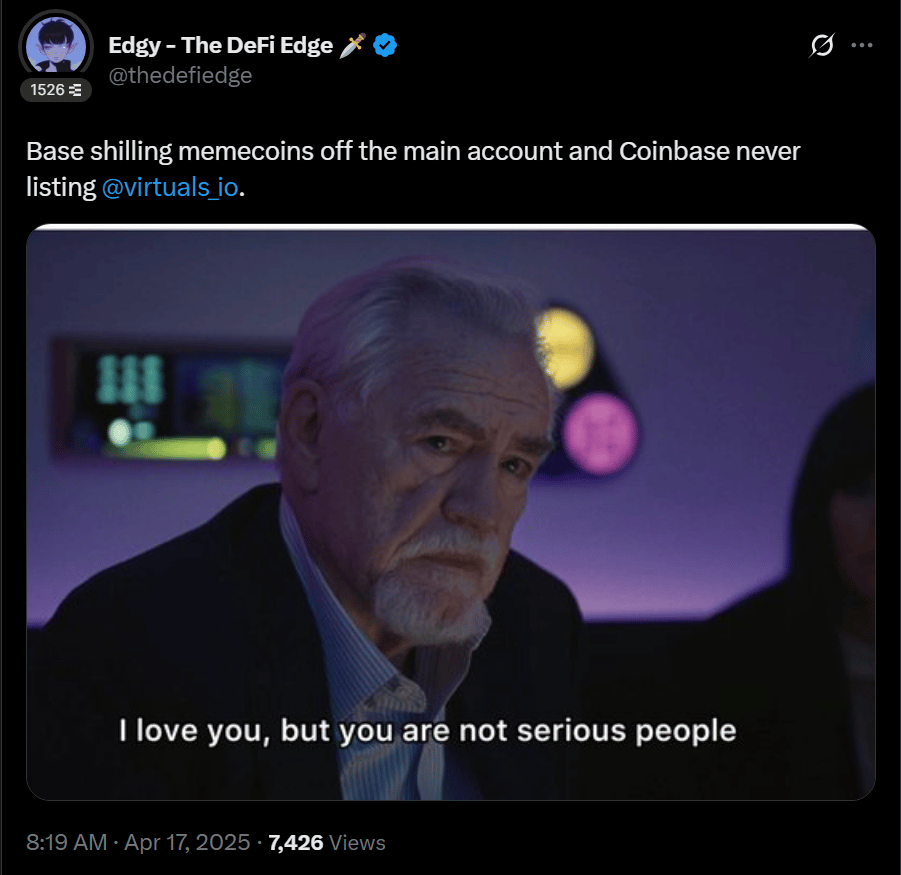Click the blue verified checkmark badge
901x875 pixels.
[x=386, y=45]
